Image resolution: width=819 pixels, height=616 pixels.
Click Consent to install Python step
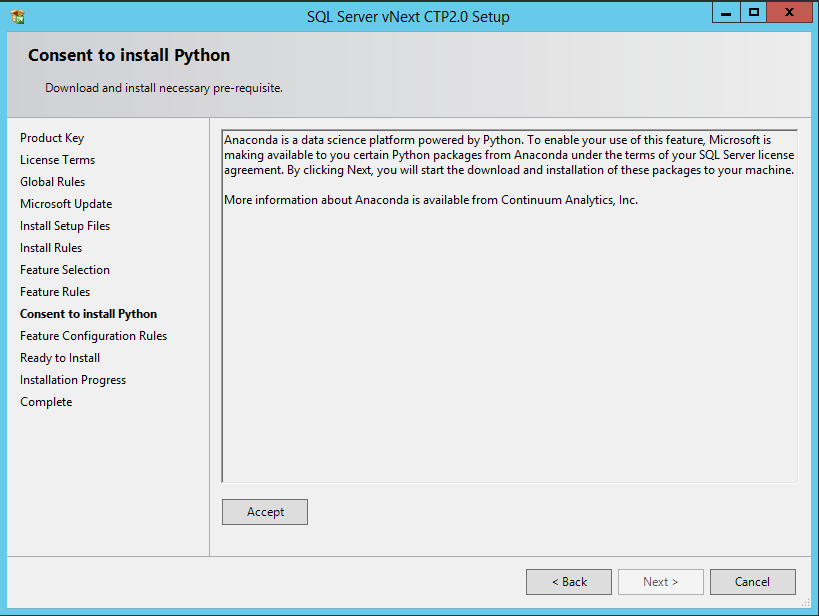[89, 313]
